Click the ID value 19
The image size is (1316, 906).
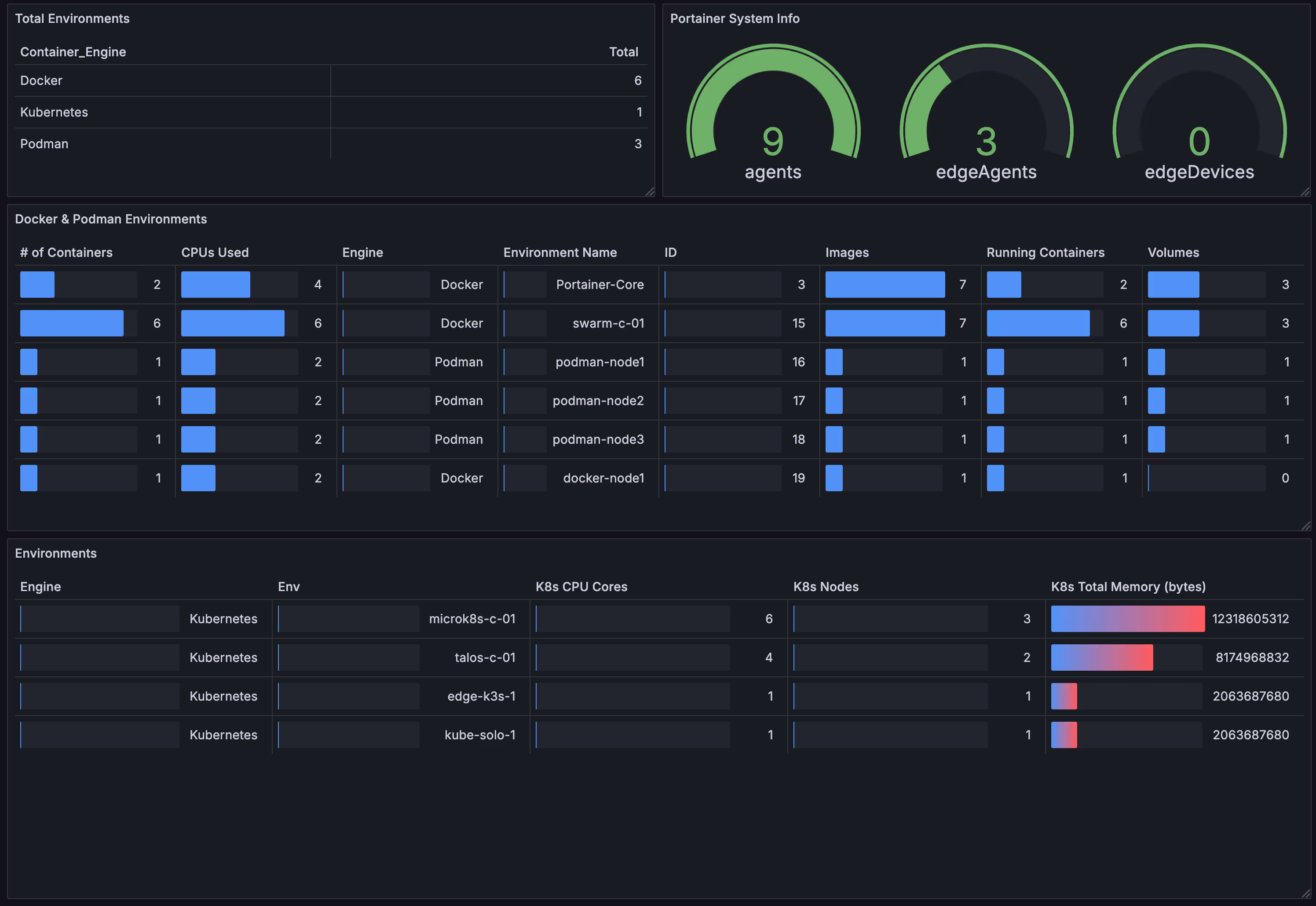coord(798,478)
